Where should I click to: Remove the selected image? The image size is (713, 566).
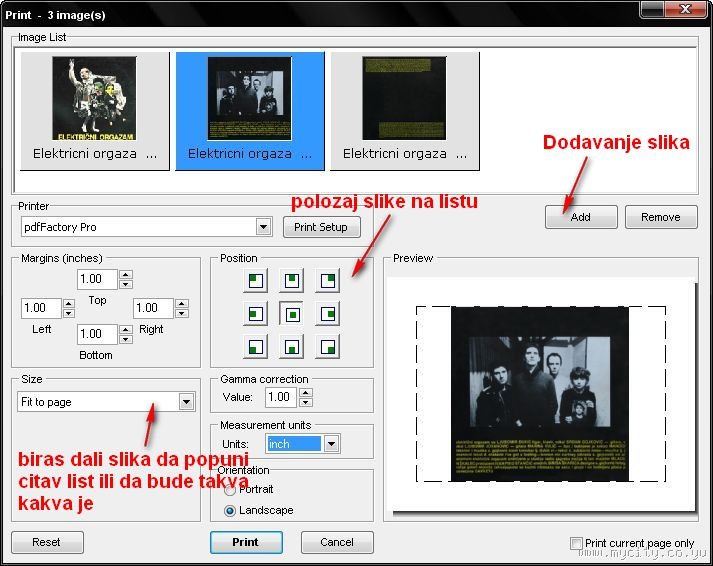tap(661, 217)
